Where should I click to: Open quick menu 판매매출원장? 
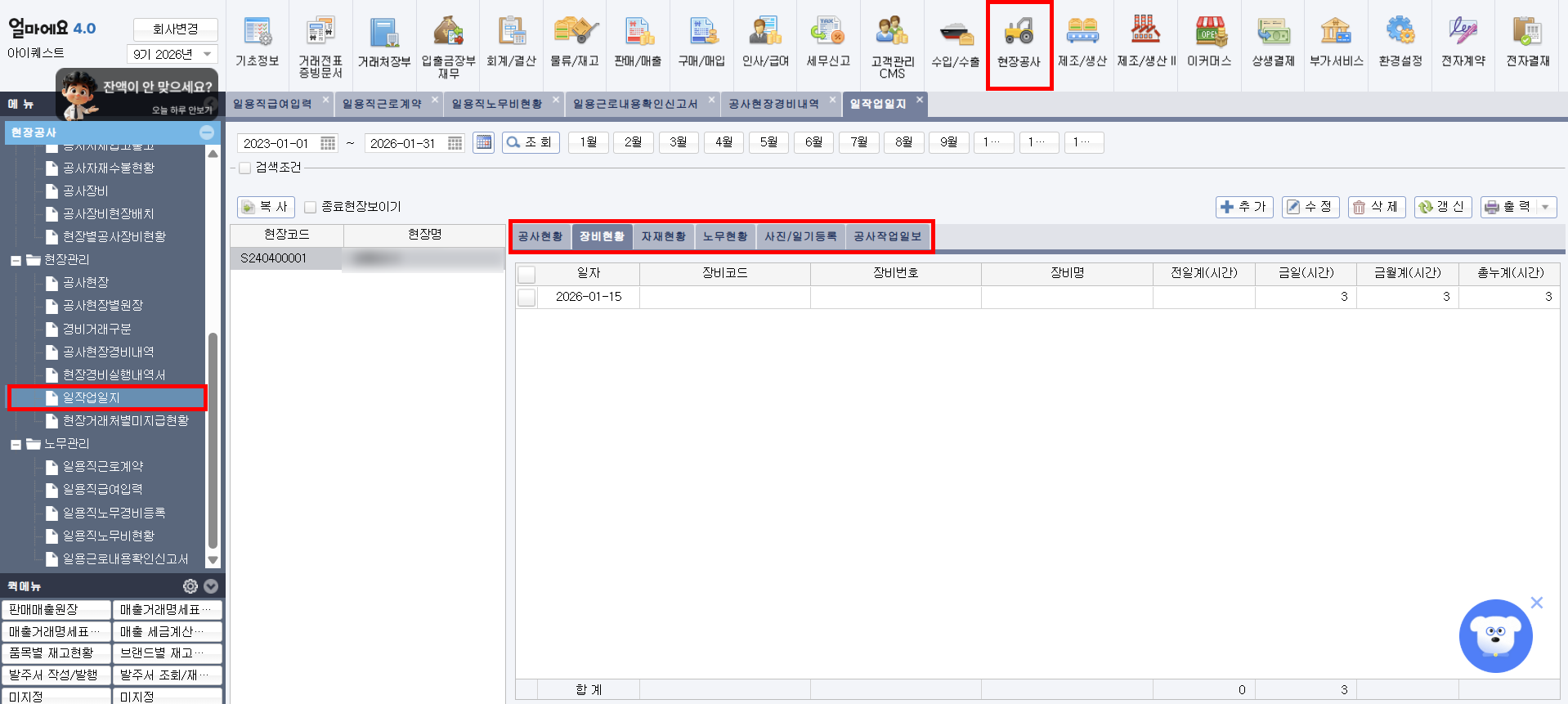pos(56,610)
